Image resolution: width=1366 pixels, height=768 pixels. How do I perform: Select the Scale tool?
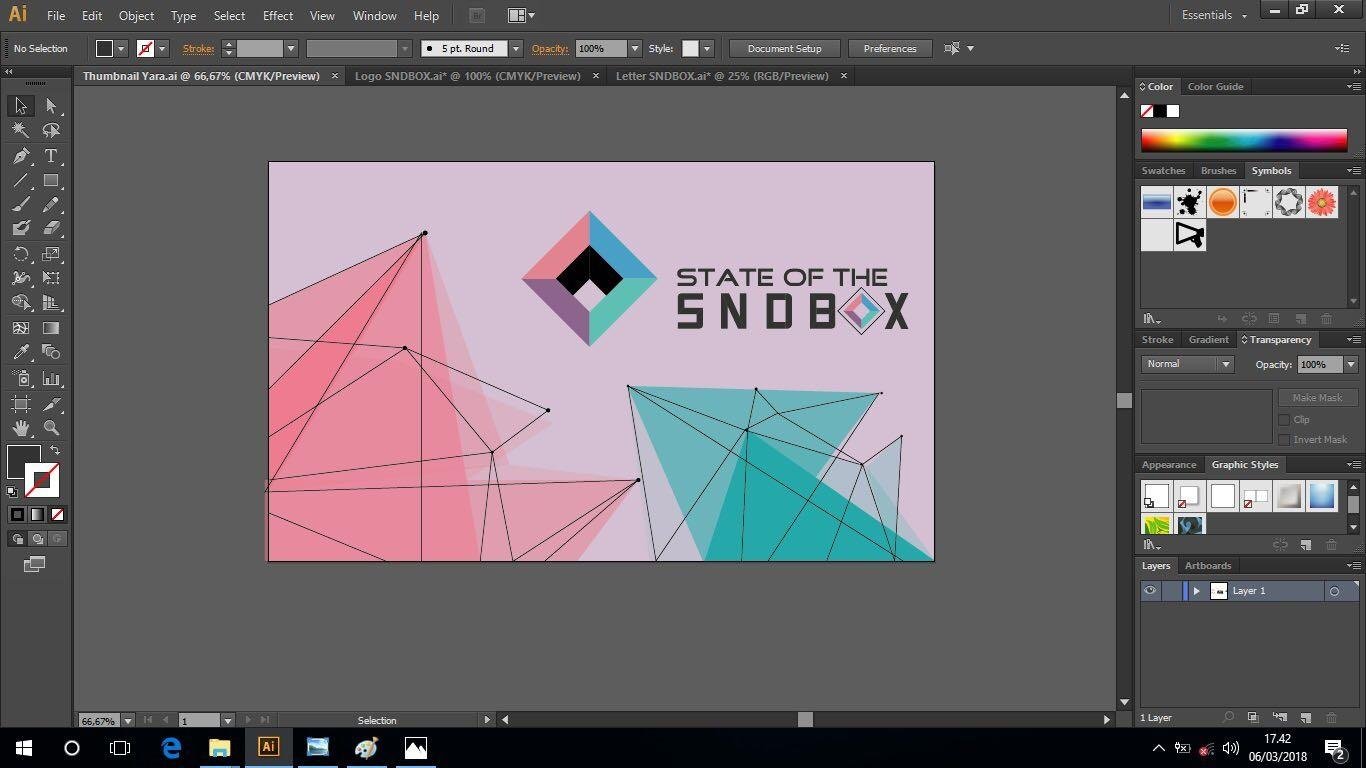51,254
